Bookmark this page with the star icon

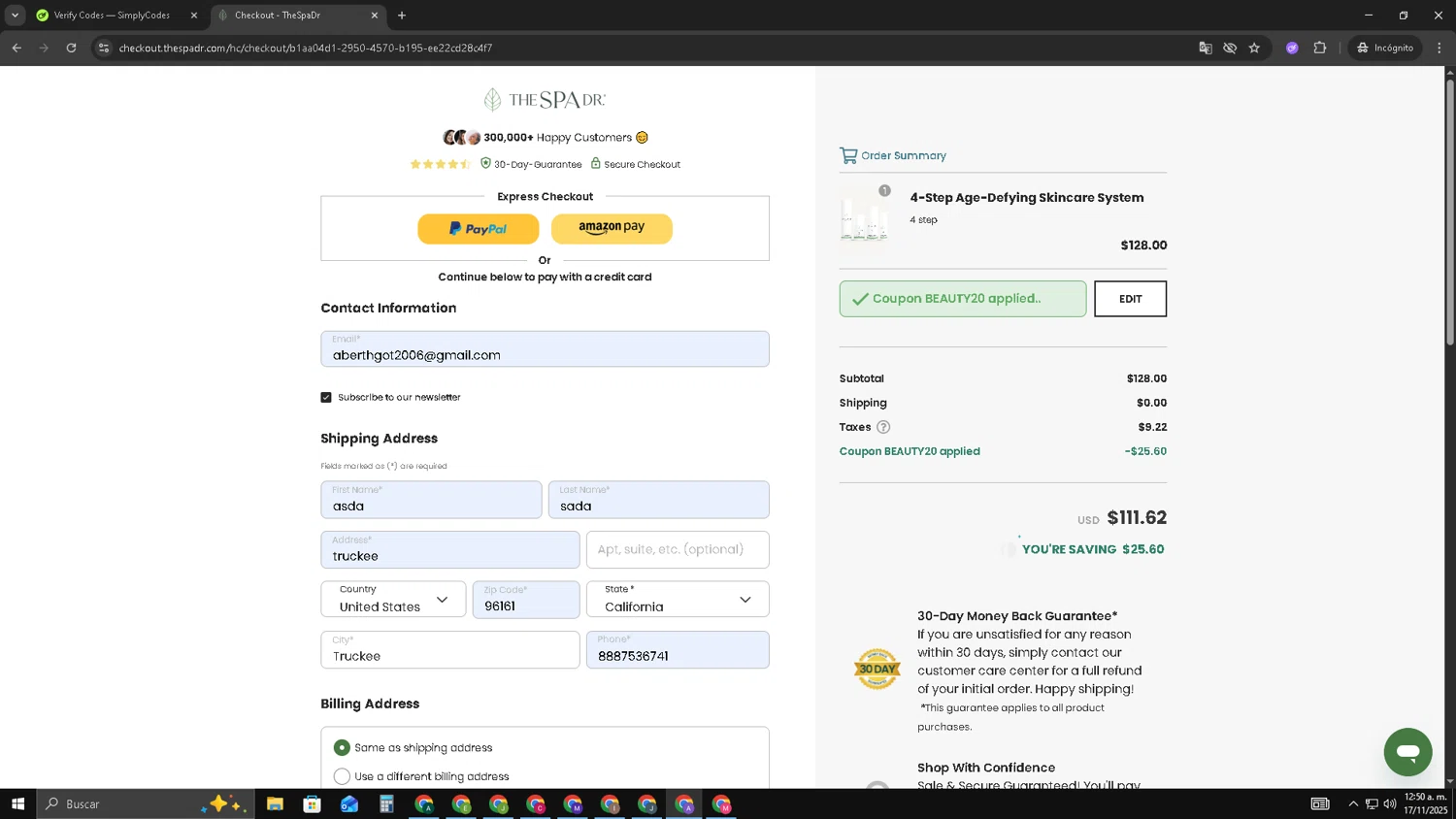[x=1254, y=48]
